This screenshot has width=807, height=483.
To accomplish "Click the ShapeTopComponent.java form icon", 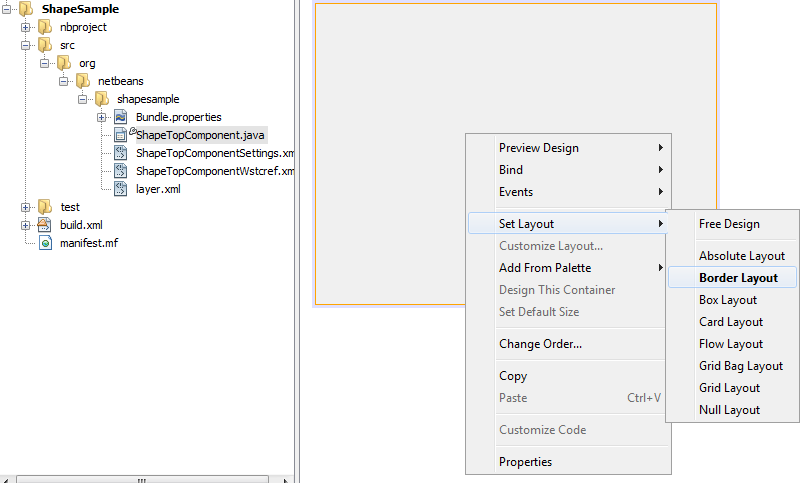I will (121, 135).
